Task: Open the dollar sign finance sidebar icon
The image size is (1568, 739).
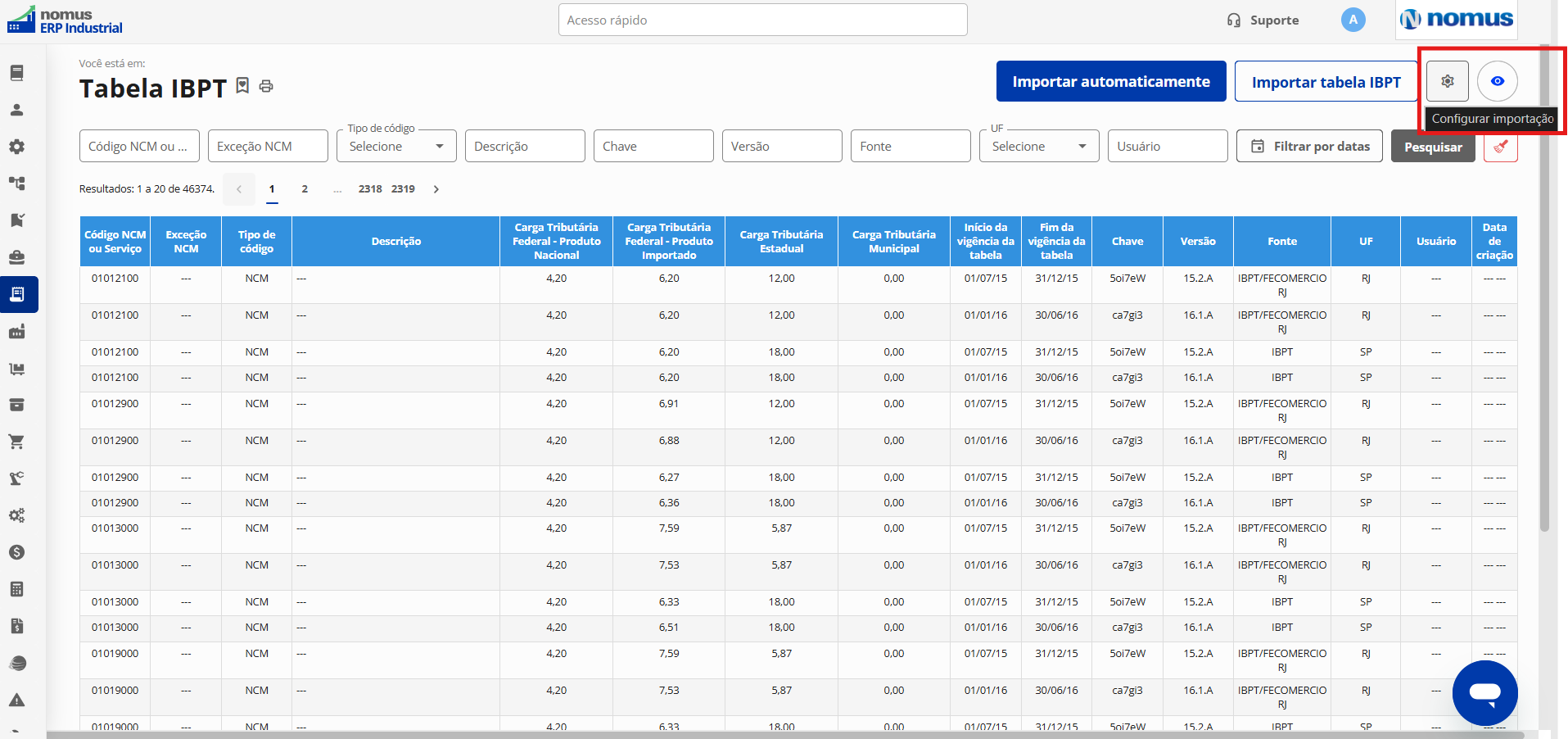Action: coord(16,552)
